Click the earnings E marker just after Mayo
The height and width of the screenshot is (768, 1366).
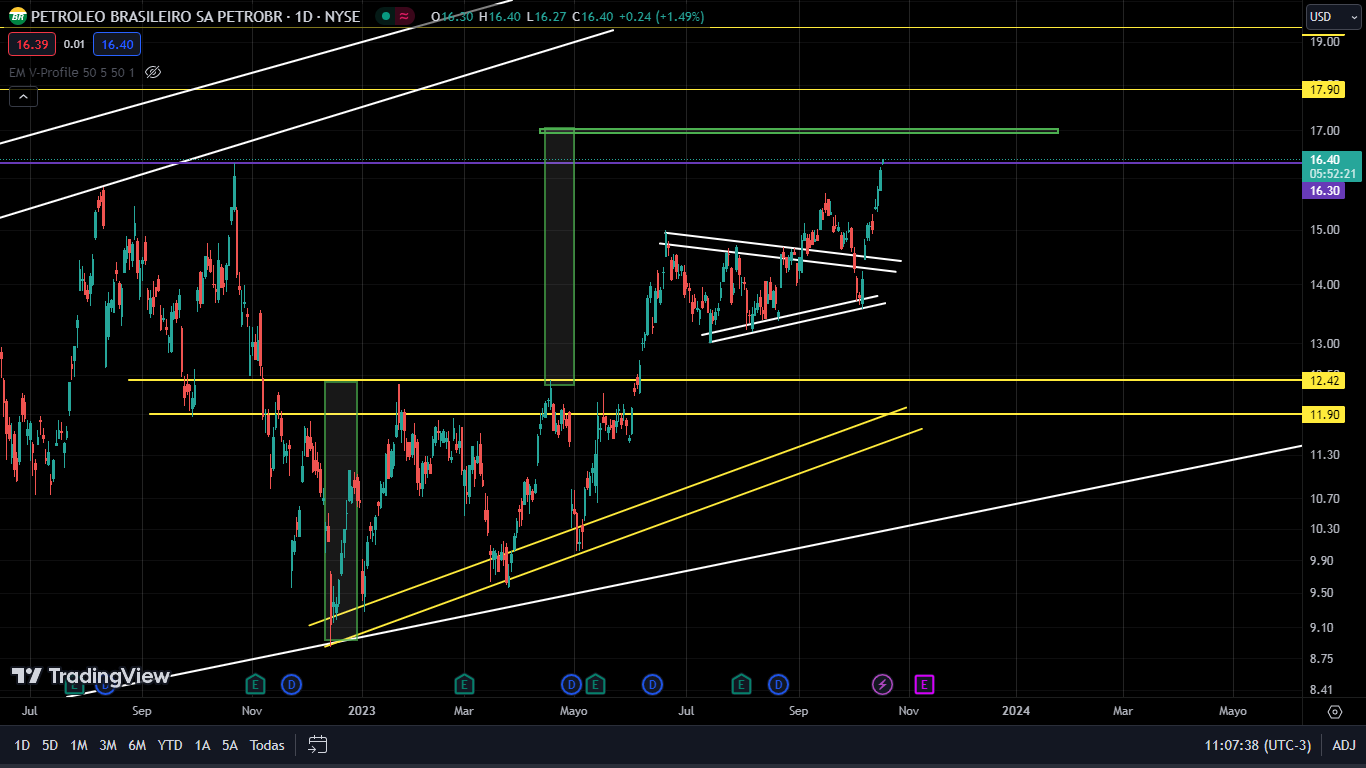coord(595,684)
